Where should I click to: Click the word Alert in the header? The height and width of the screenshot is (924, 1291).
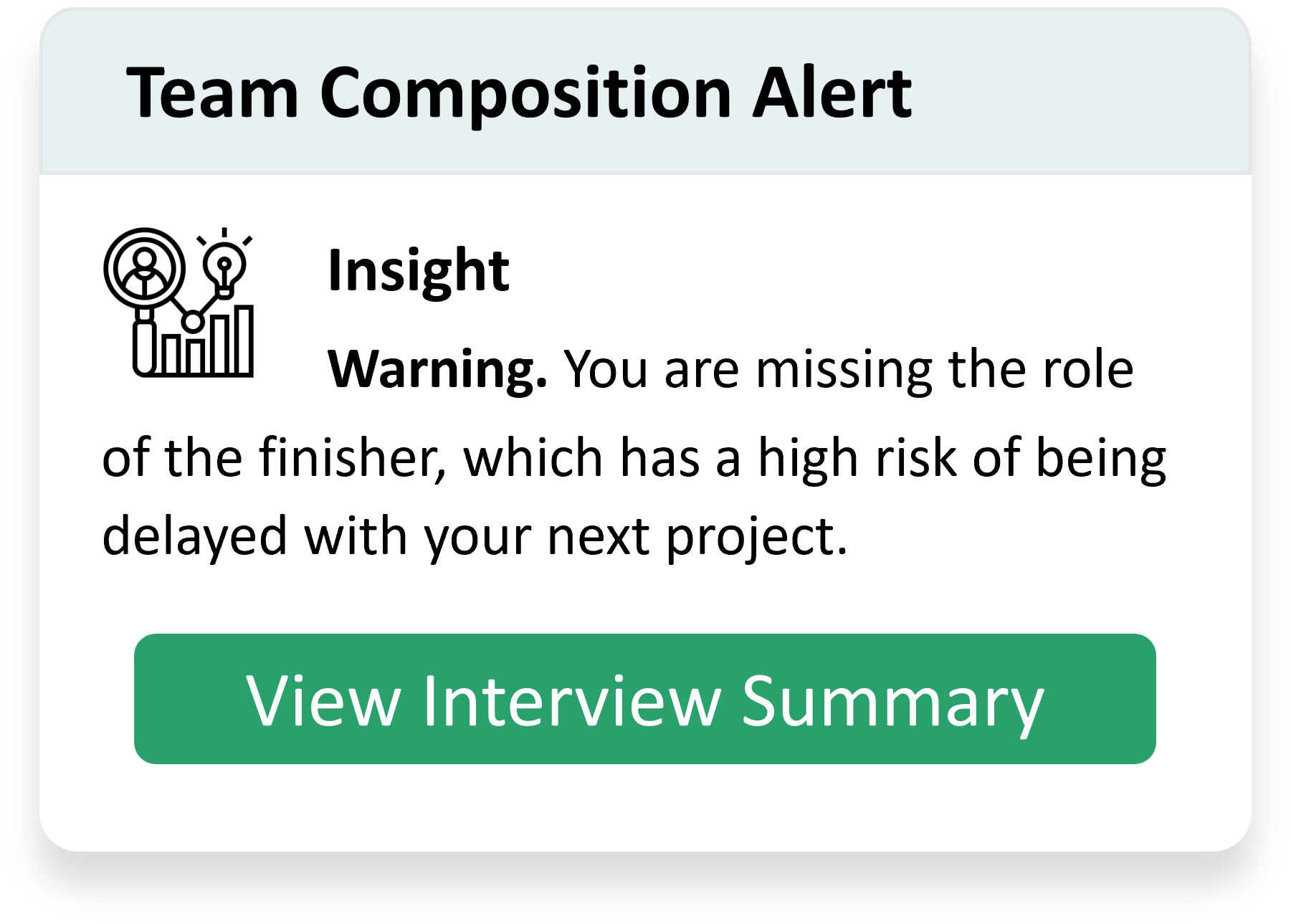[x=832, y=93]
